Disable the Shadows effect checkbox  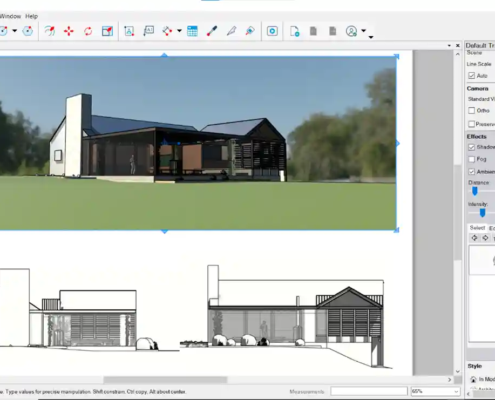471,147
